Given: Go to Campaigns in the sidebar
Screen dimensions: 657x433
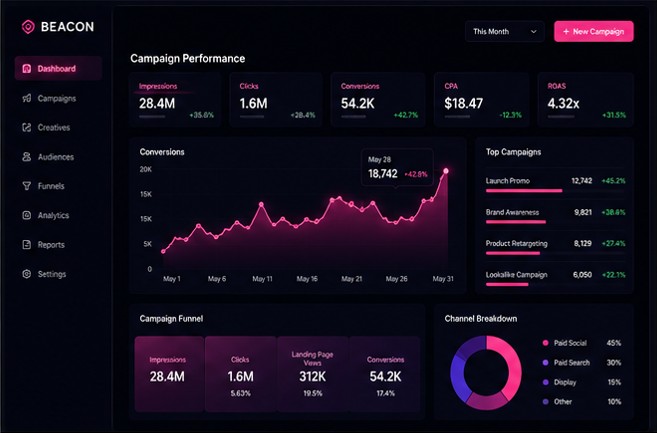Looking at the screenshot, I should 58,98.
